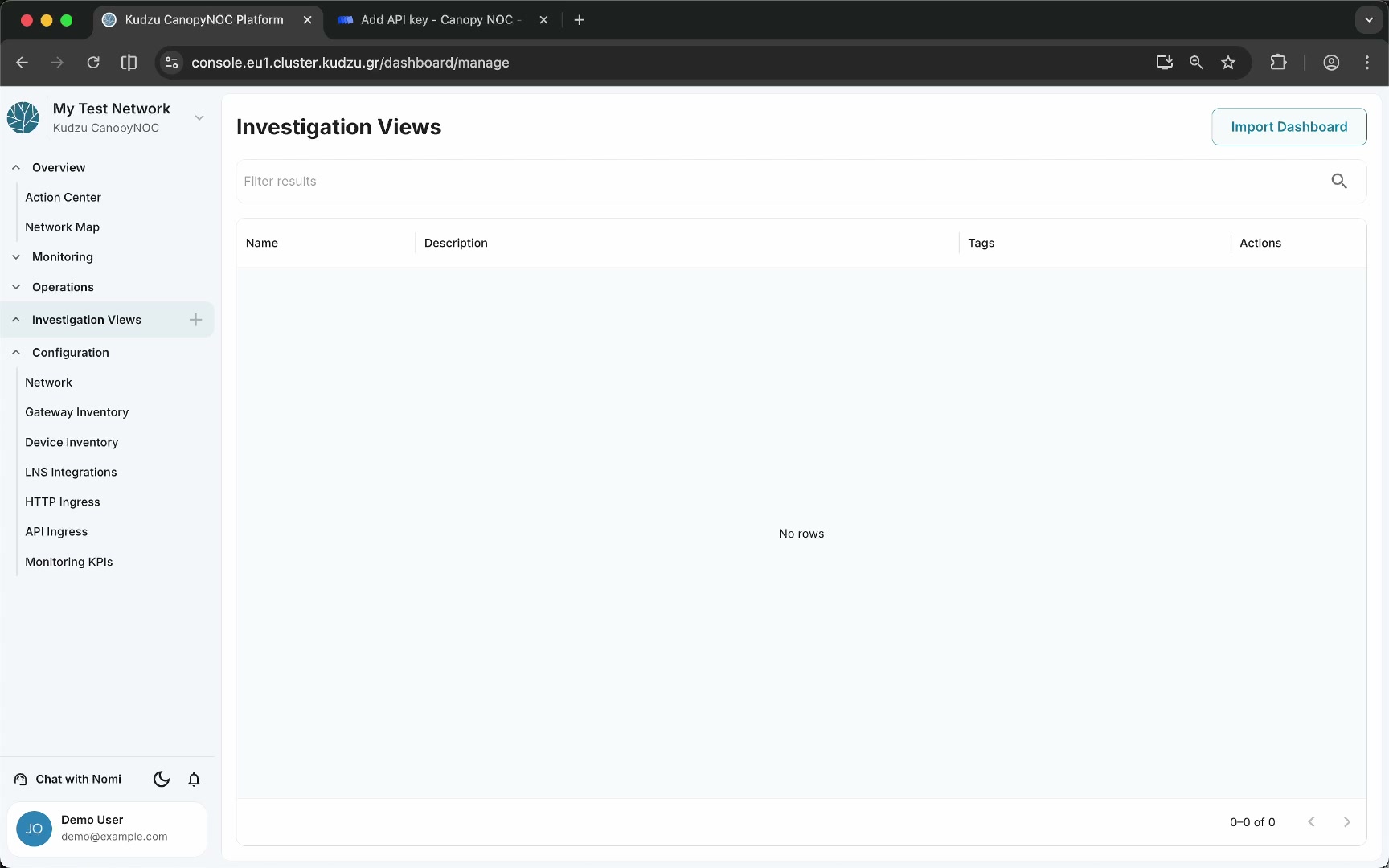Viewport: 1389px width, 868px height.
Task: Open API Ingress page
Action: tap(56, 531)
